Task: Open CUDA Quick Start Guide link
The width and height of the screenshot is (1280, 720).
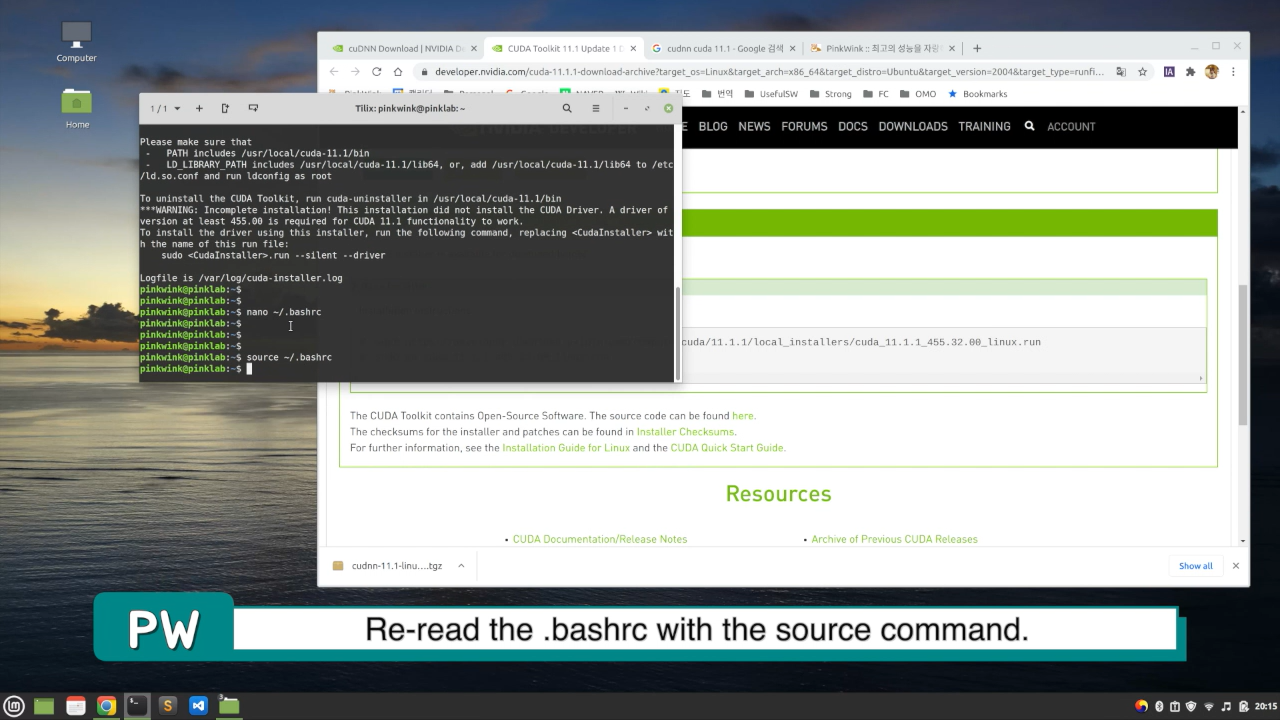Action: pyautogui.click(x=727, y=448)
